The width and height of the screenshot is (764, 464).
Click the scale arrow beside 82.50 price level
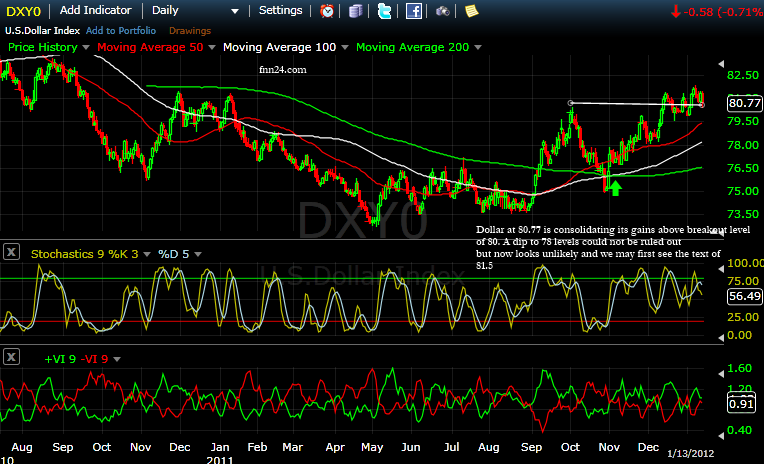(722, 64)
